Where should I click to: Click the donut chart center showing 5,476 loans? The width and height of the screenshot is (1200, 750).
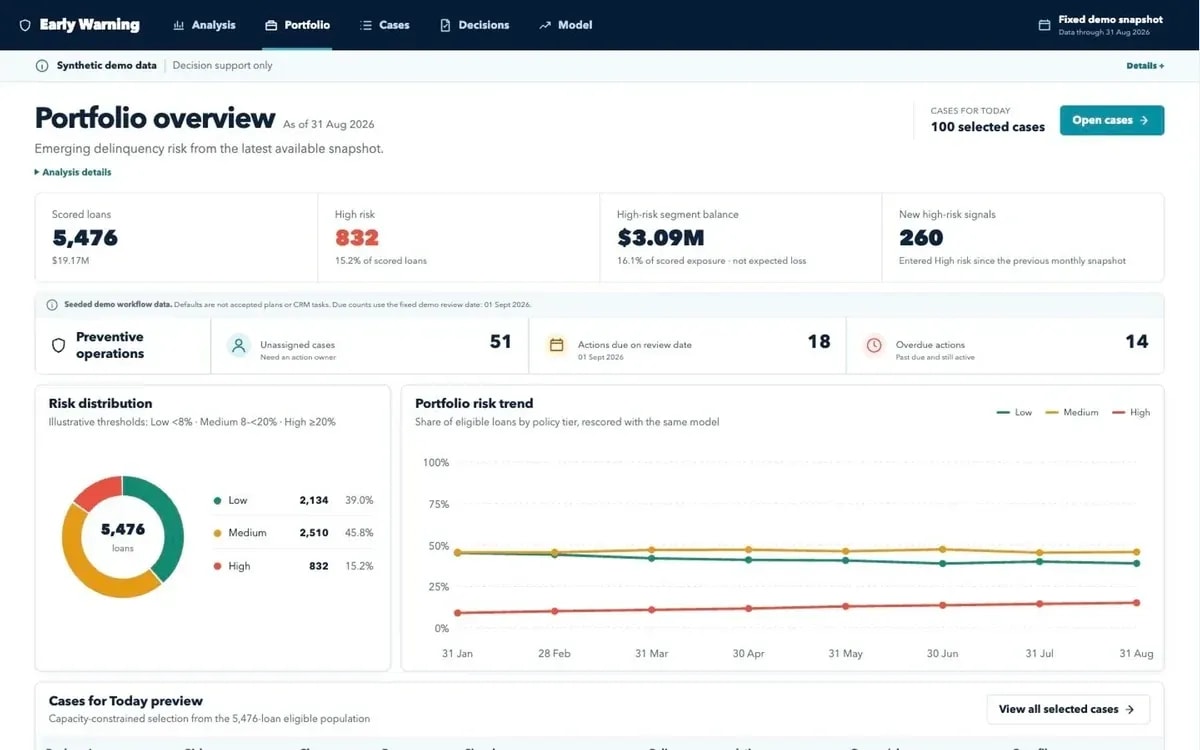tap(123, 536)
